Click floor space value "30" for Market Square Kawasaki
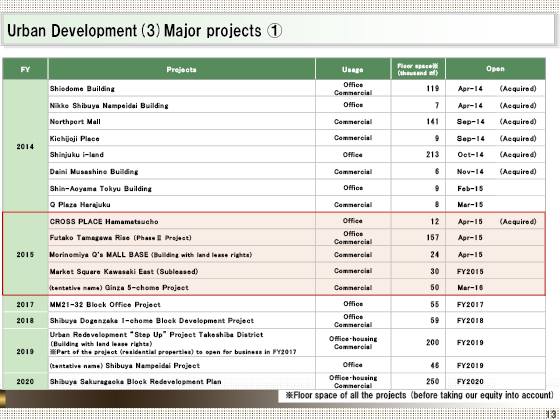The height and width of the screenshot is (420, 560). (x=435, y=271)
